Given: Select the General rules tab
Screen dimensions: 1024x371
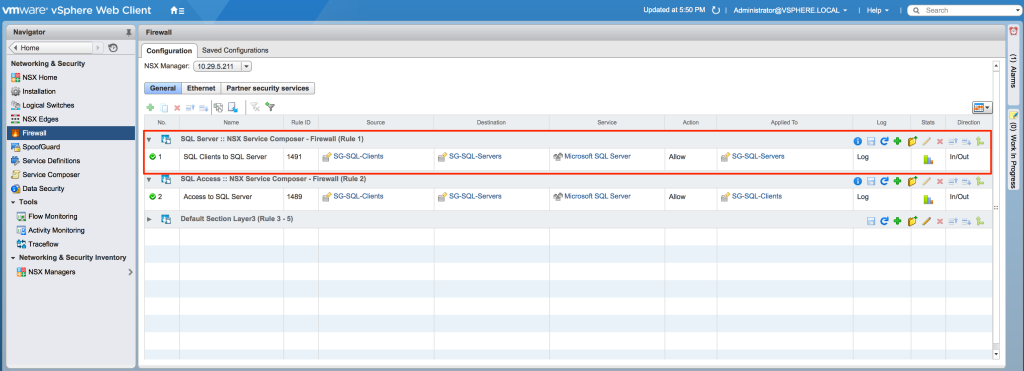Looking at the screenshot, I should [x=163, y=88].
